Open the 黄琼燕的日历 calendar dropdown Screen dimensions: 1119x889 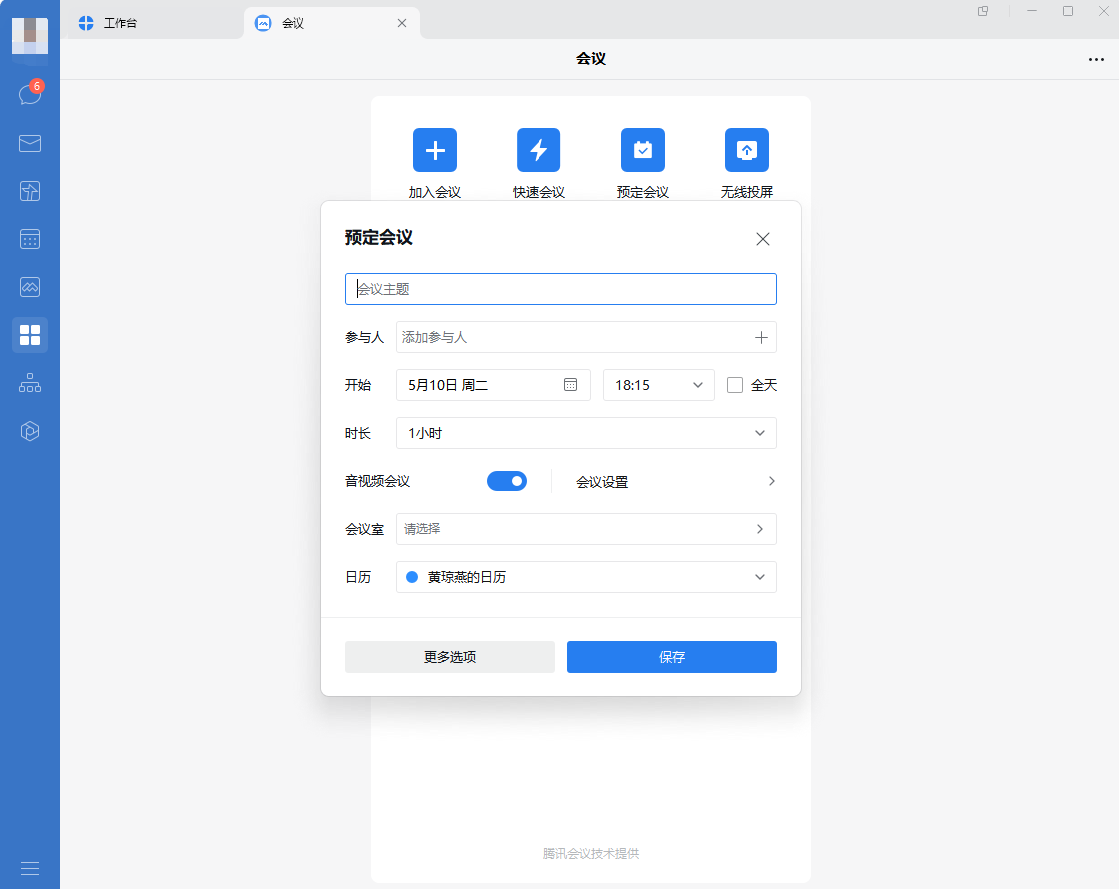point(586,577)
